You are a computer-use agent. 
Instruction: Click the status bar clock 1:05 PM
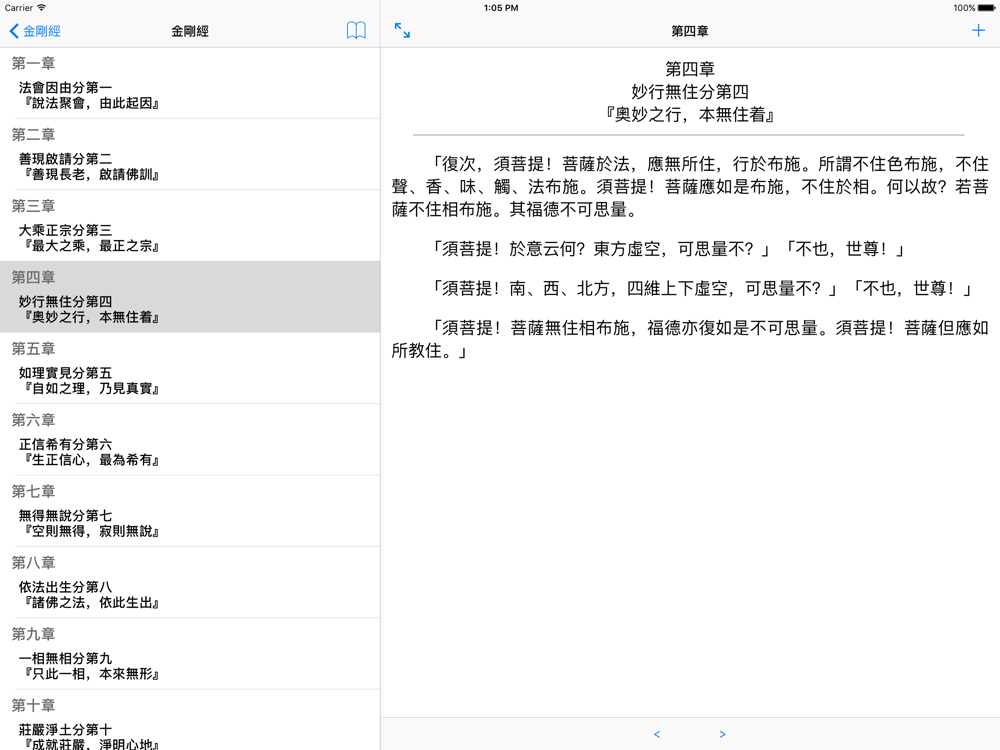[x=501, y=8]
